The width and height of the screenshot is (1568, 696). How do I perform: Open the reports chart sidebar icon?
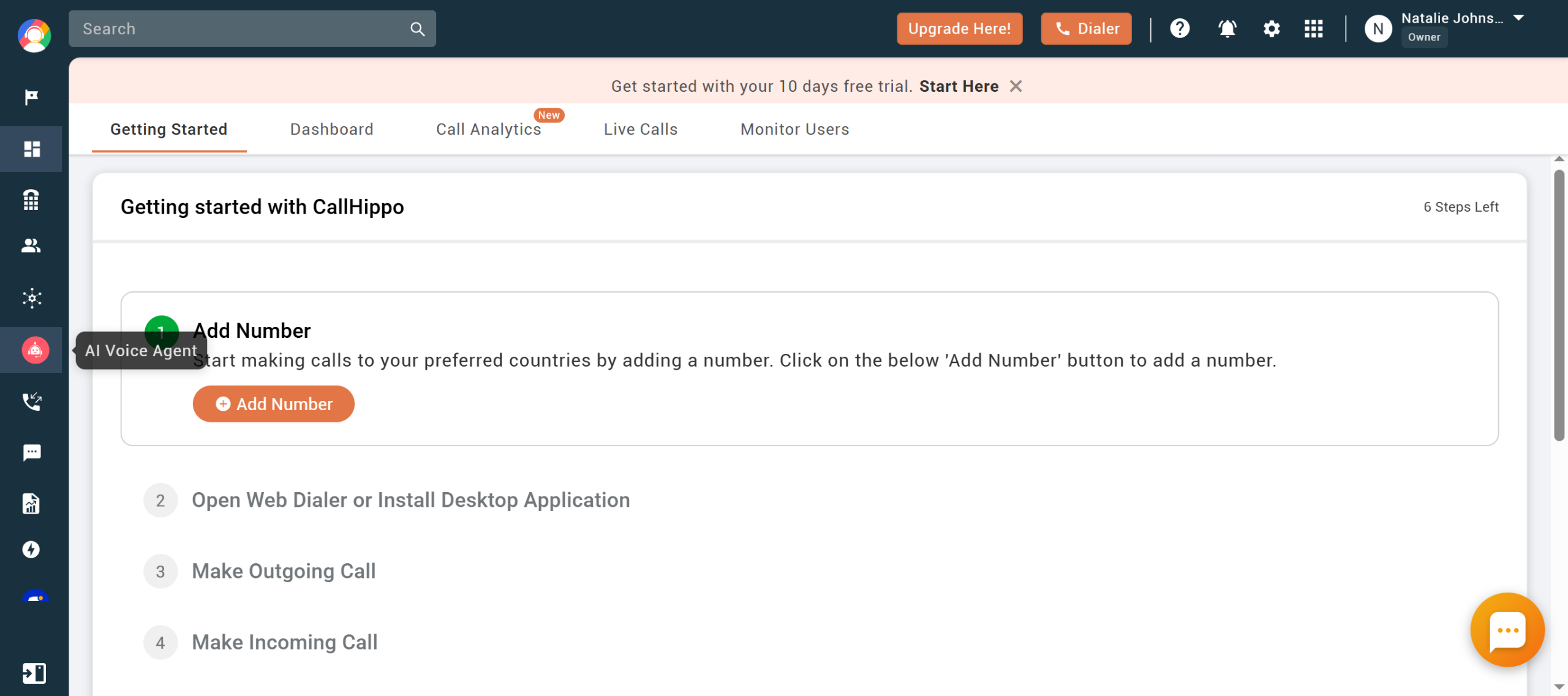[x=31, y=504]
